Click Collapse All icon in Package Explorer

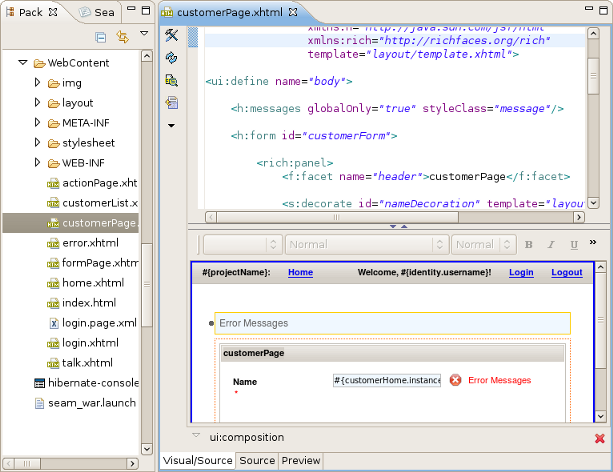click(101, 37)
